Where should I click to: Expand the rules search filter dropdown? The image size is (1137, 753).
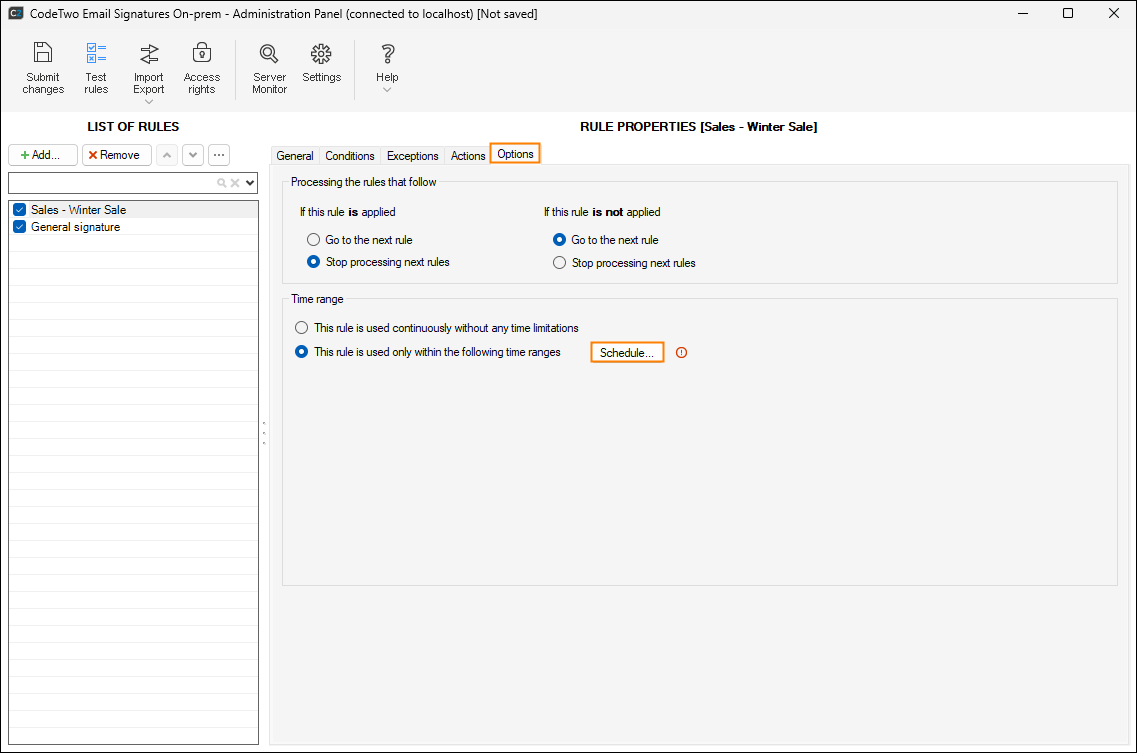point(250,183)
